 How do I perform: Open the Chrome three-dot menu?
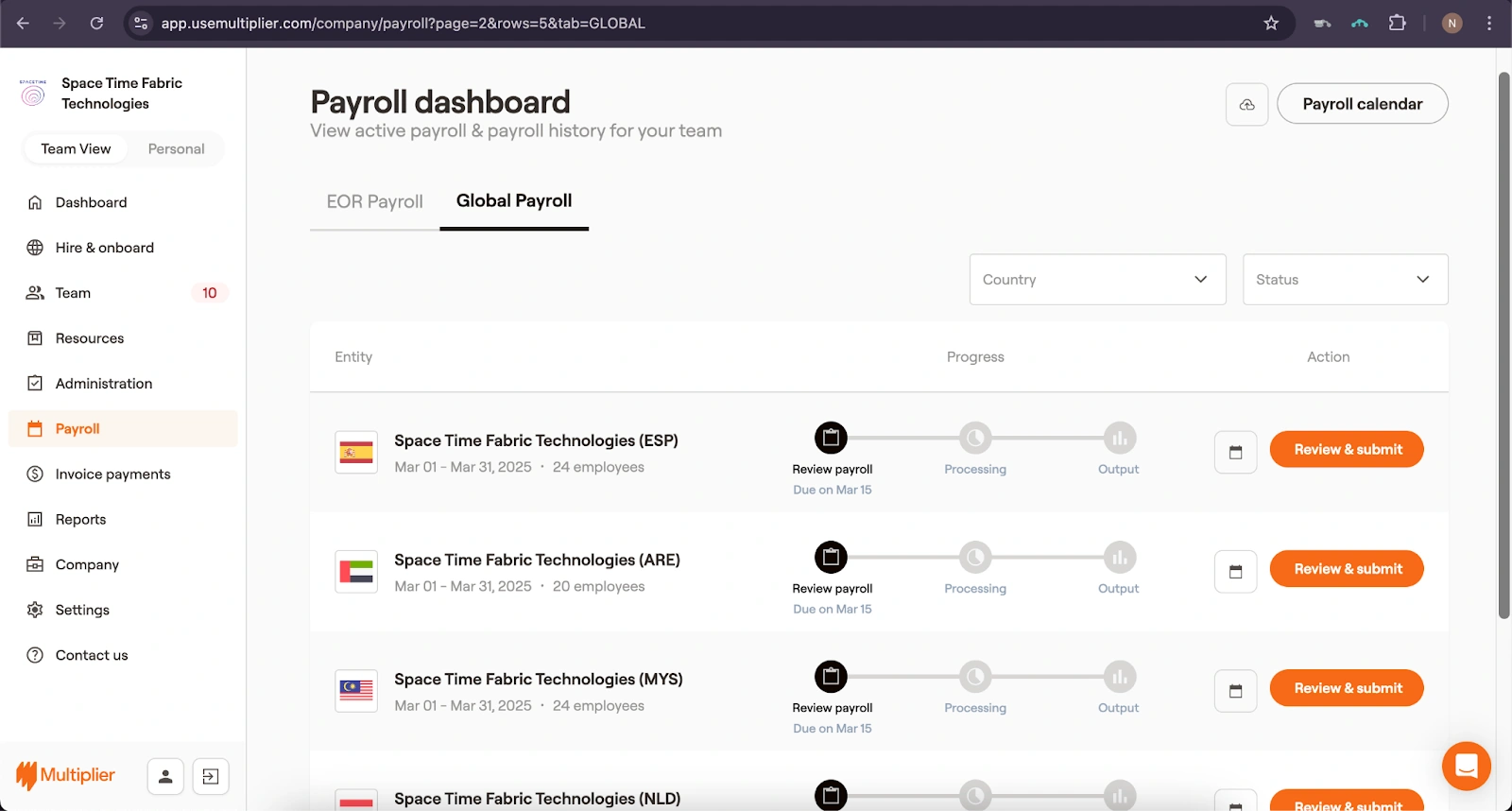click(x=1489, y=24)
